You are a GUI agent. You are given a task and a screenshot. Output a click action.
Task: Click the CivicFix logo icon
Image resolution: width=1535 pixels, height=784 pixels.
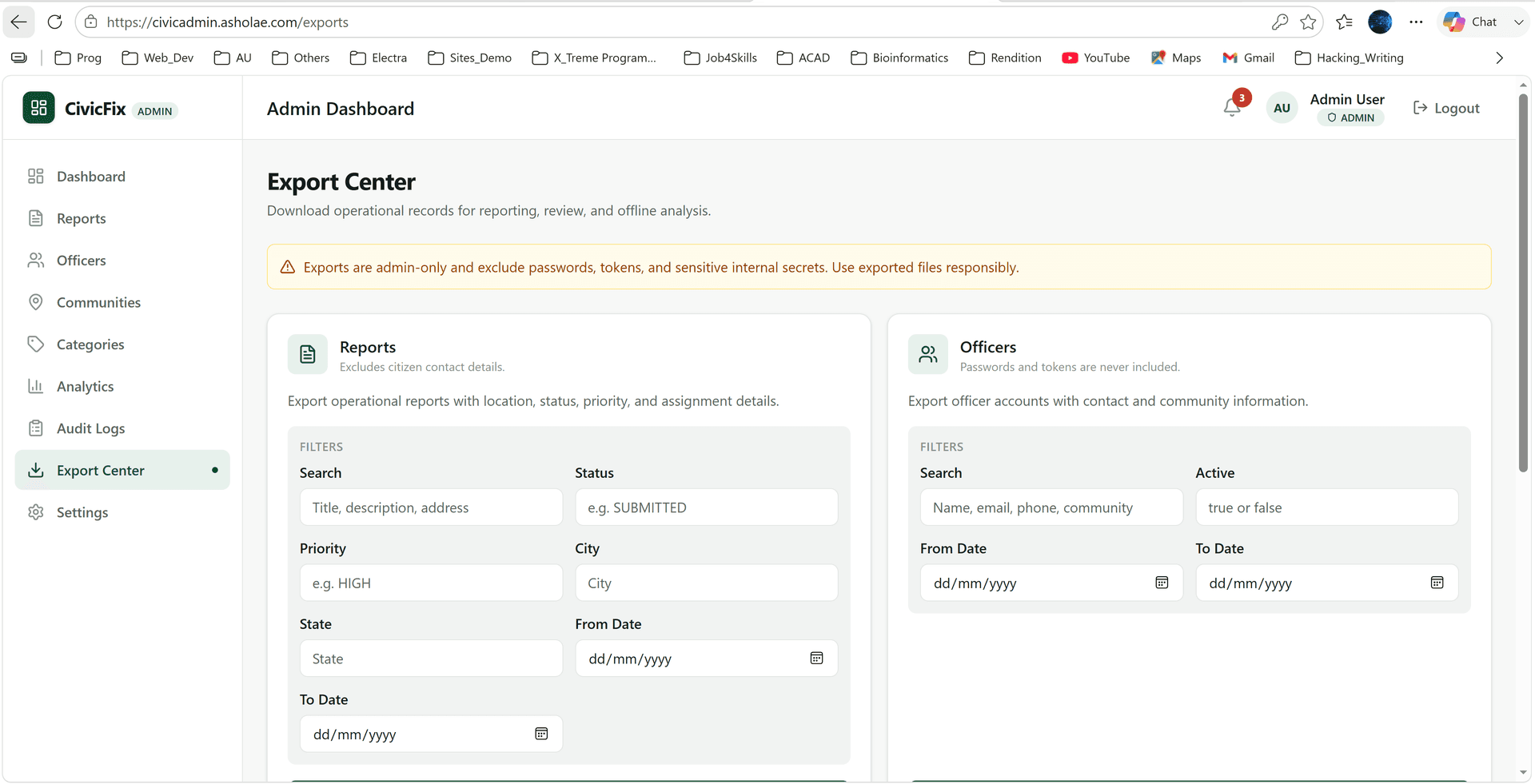(38, 108)
